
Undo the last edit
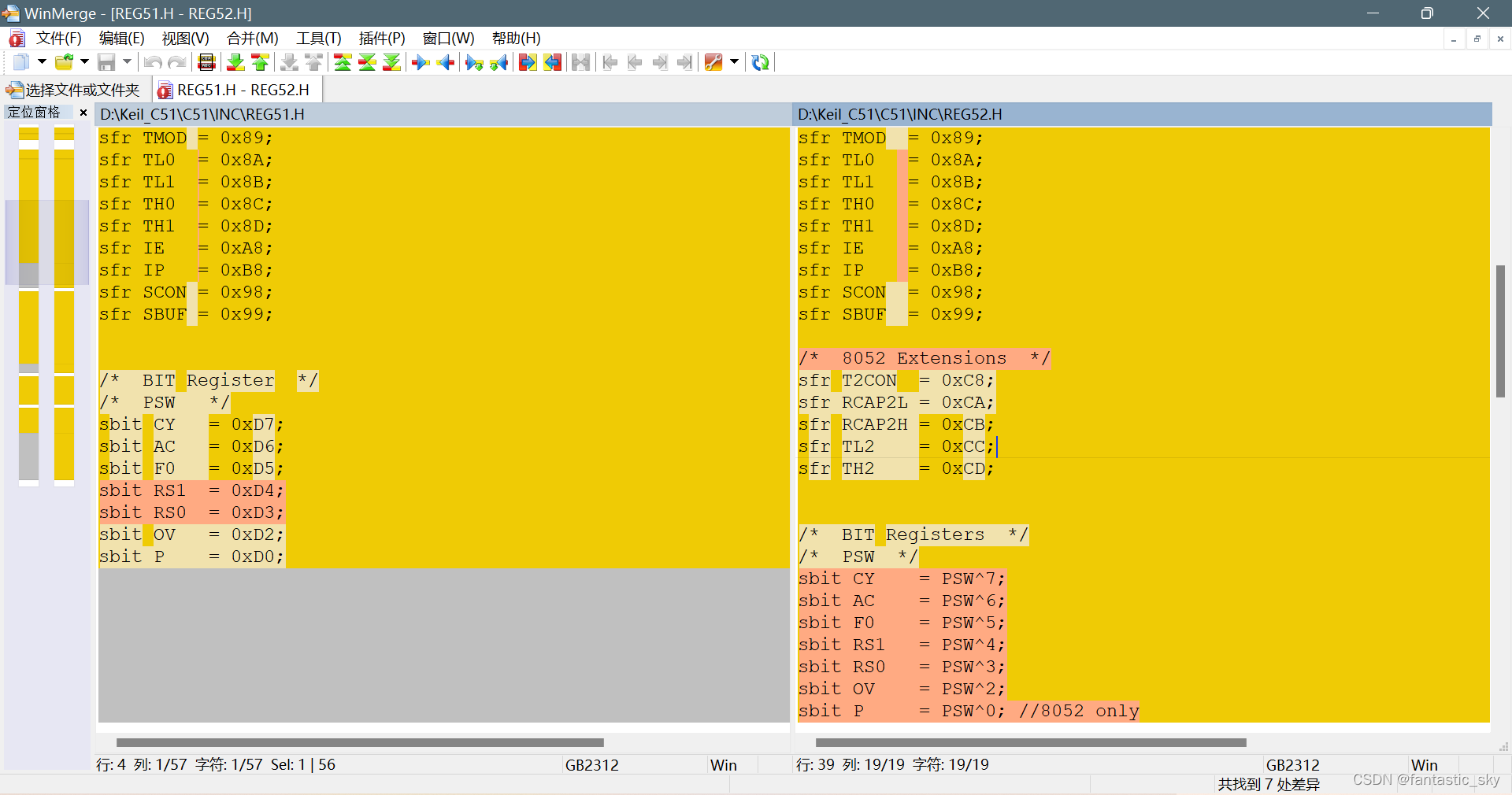point(153,62)
